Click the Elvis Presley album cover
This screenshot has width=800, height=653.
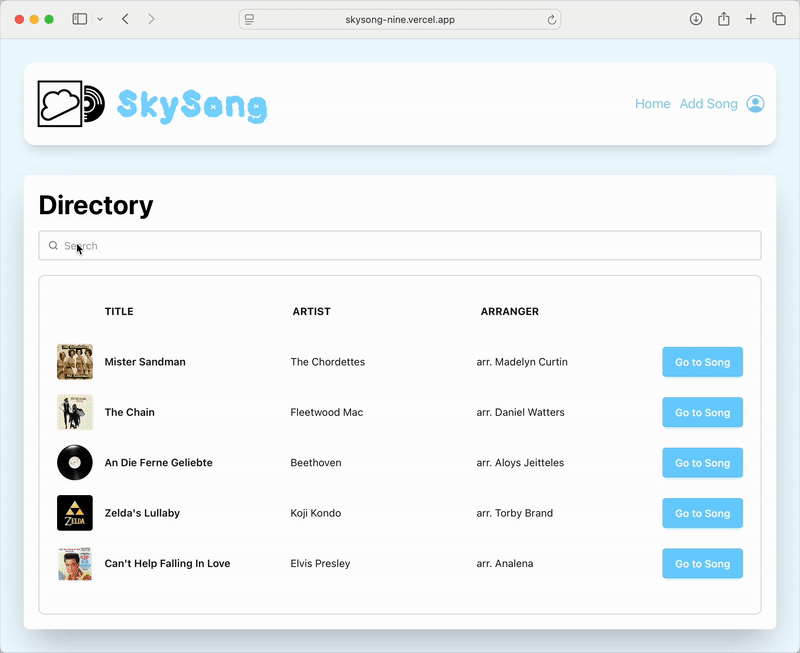point(75,563)
